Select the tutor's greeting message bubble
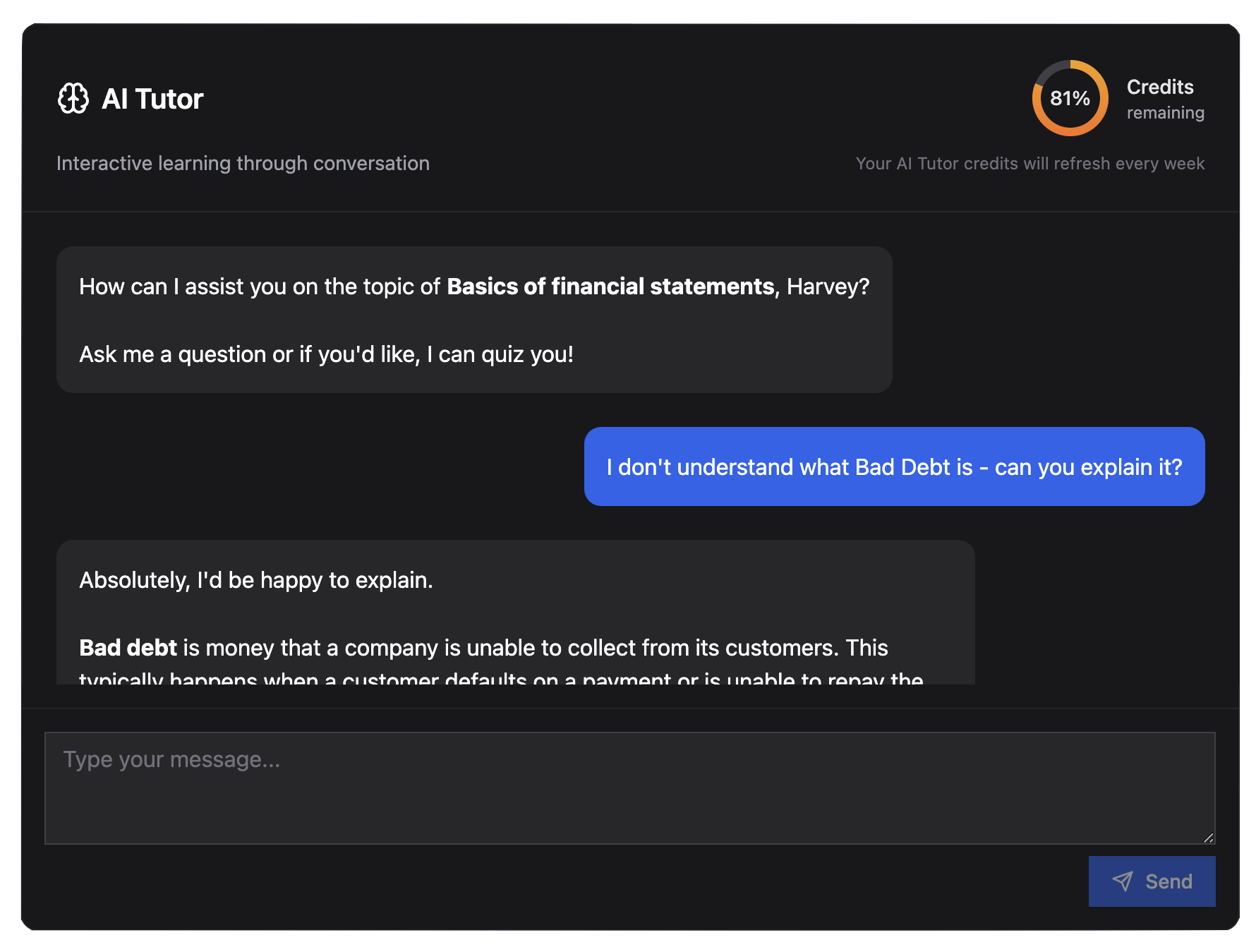 tap(474, 320)
